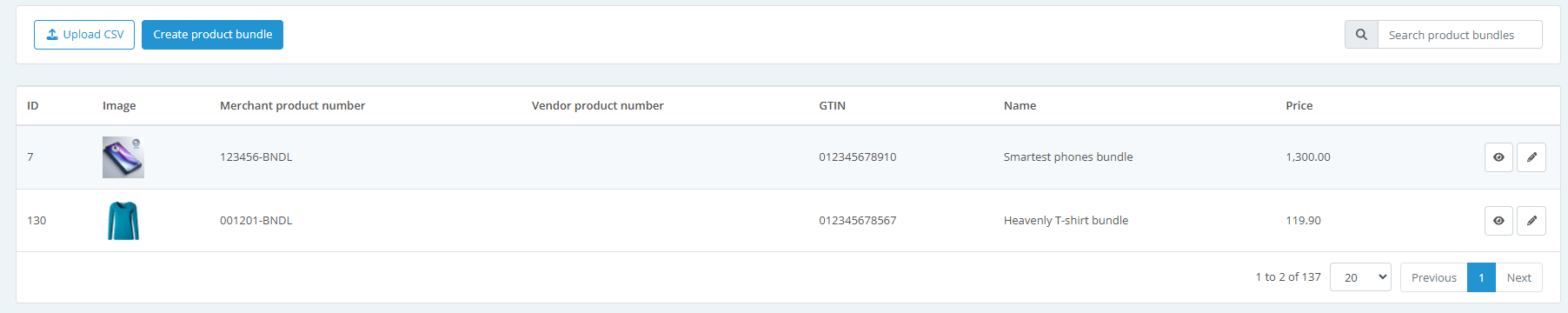The width and height of the screenshot is (1568, 313).
Task: View the Smartest phones bundle eye icon
Action: point(1498,157)
